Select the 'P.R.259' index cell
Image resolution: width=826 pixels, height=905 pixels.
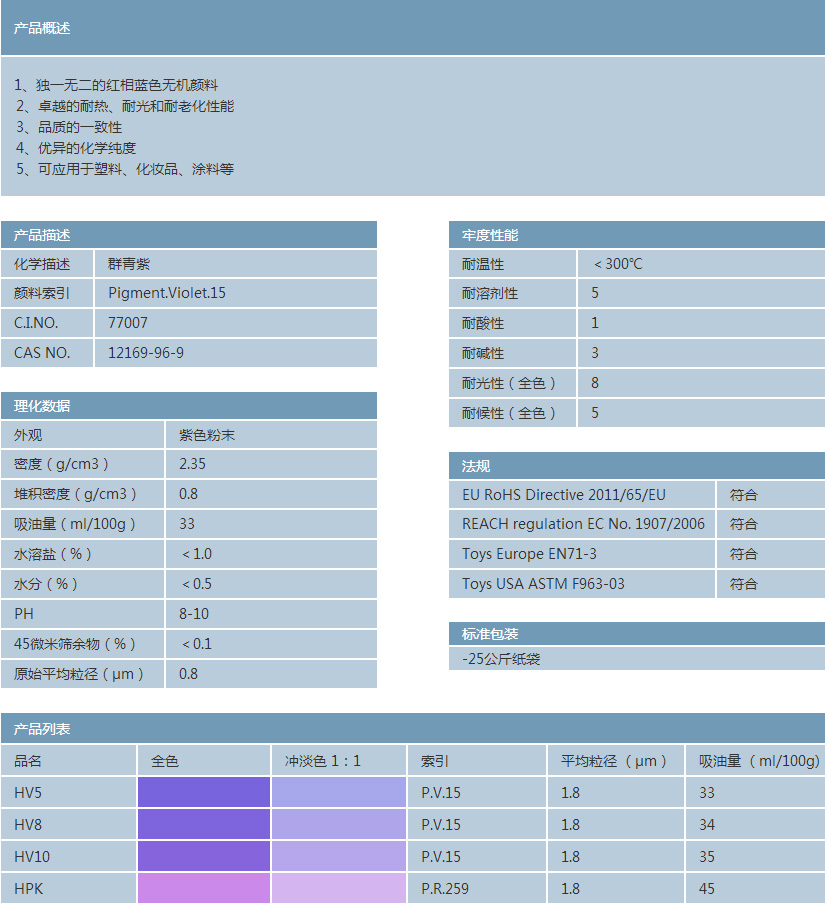pyautogui.click(x=444, y=889)
